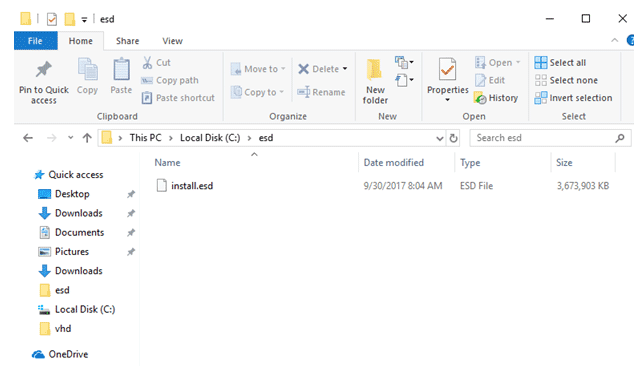Image resolution: width=638 pixels, height=370 pixels.
Task: Open Pictures in sidebar
Action: tap(63, 252)
